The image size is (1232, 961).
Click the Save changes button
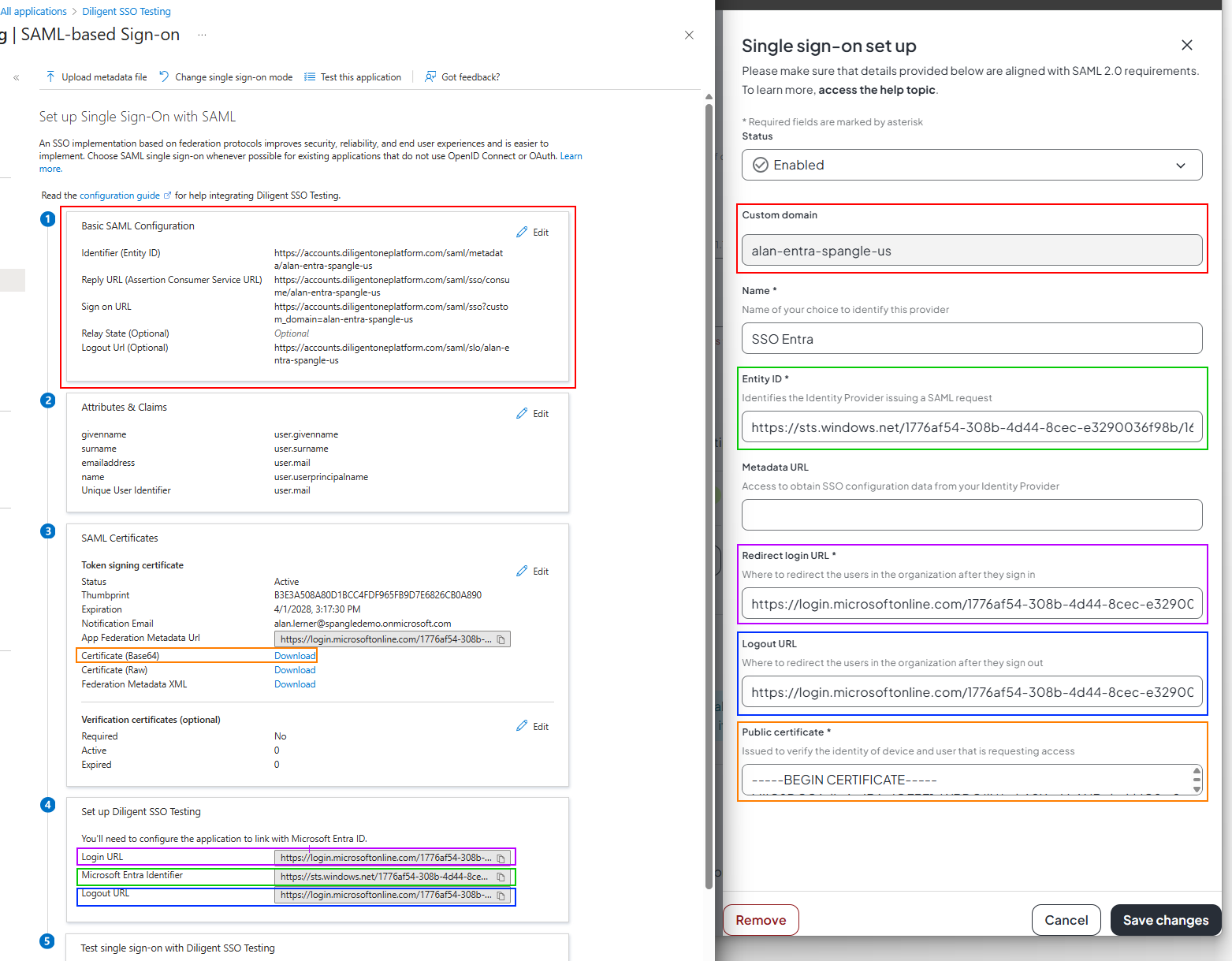pos(1165,920)
